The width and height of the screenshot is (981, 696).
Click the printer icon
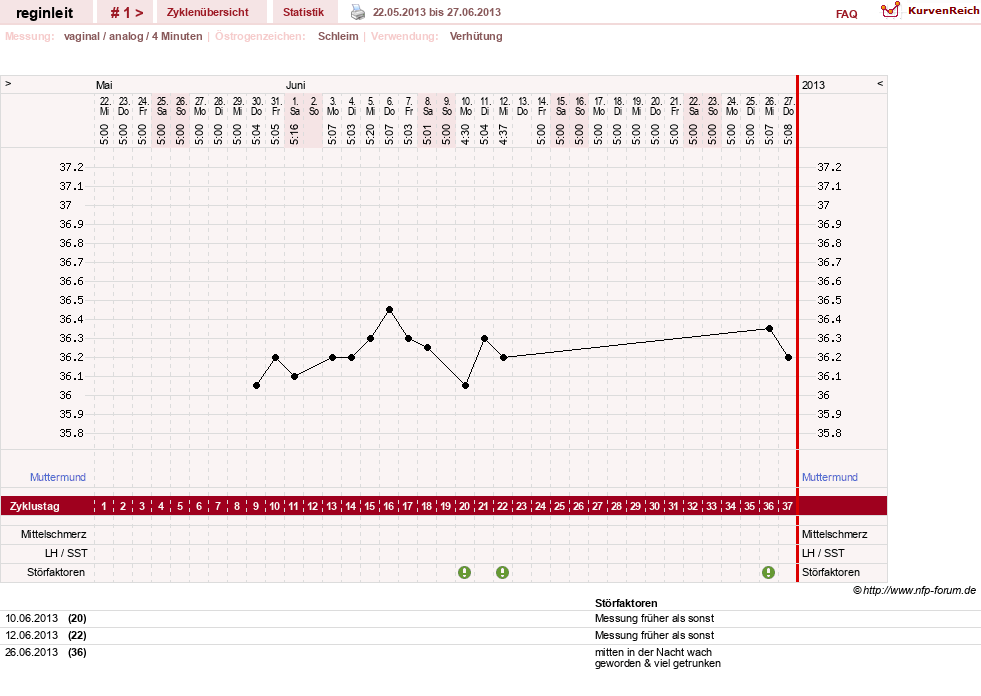[x=357, y=12]
